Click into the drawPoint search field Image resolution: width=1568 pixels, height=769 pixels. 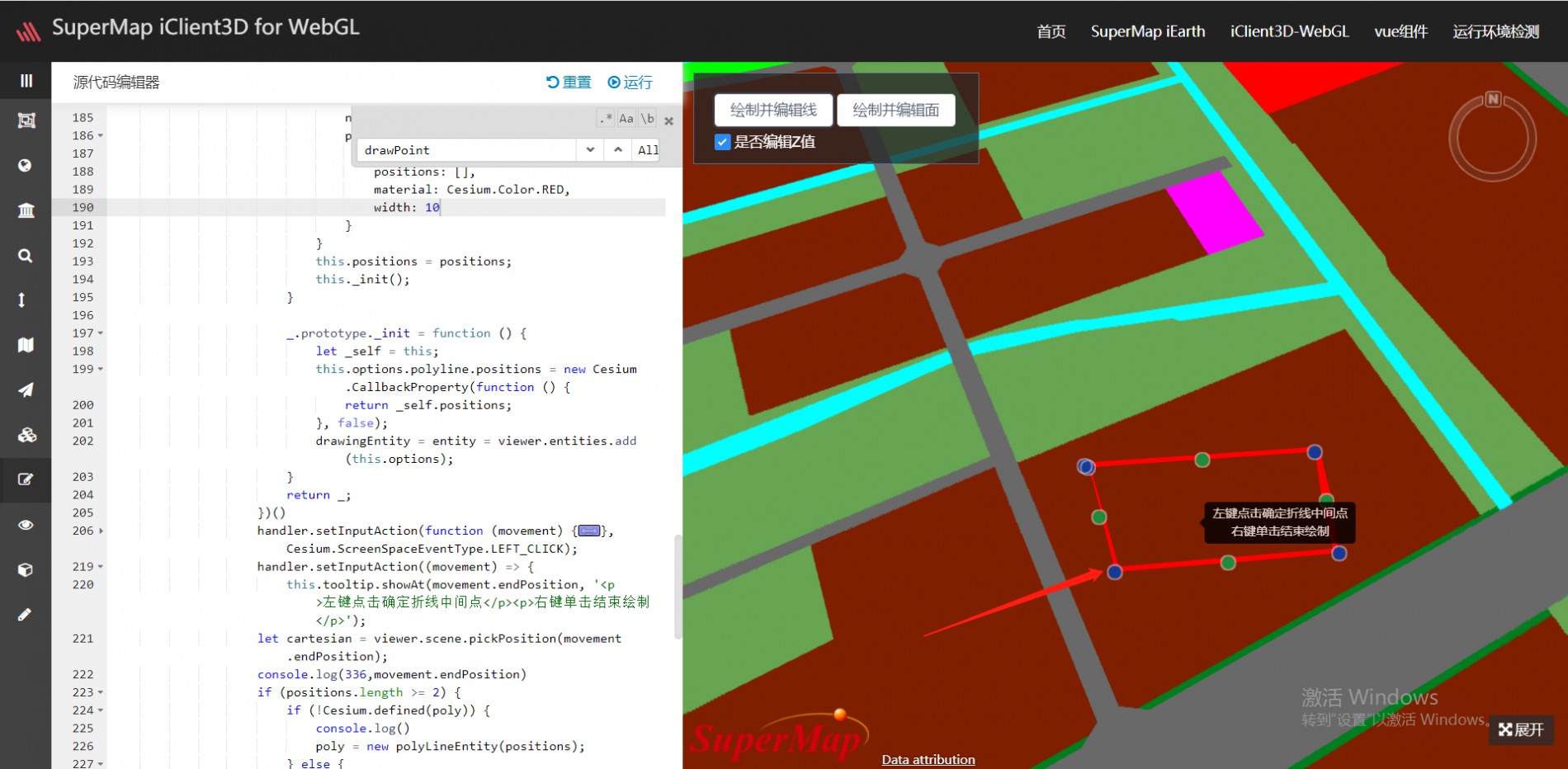tap(466, 150)
